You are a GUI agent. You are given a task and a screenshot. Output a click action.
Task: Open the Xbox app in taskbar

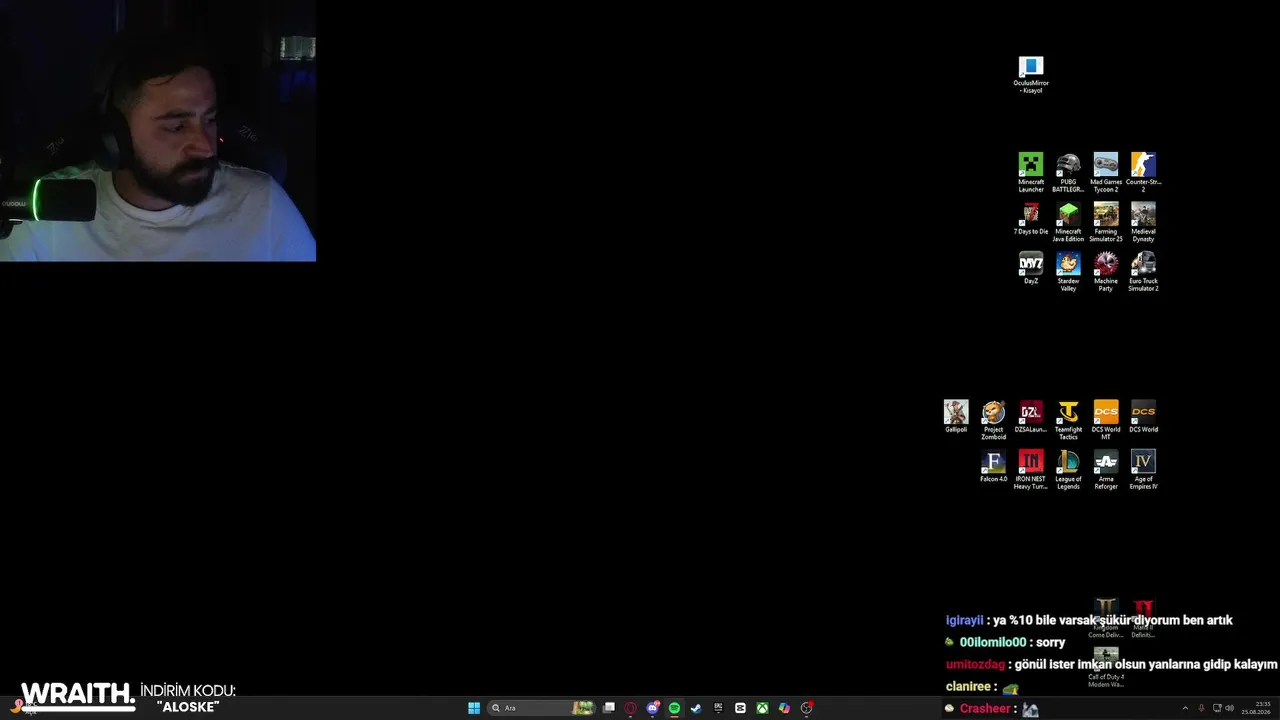point(762,708)
